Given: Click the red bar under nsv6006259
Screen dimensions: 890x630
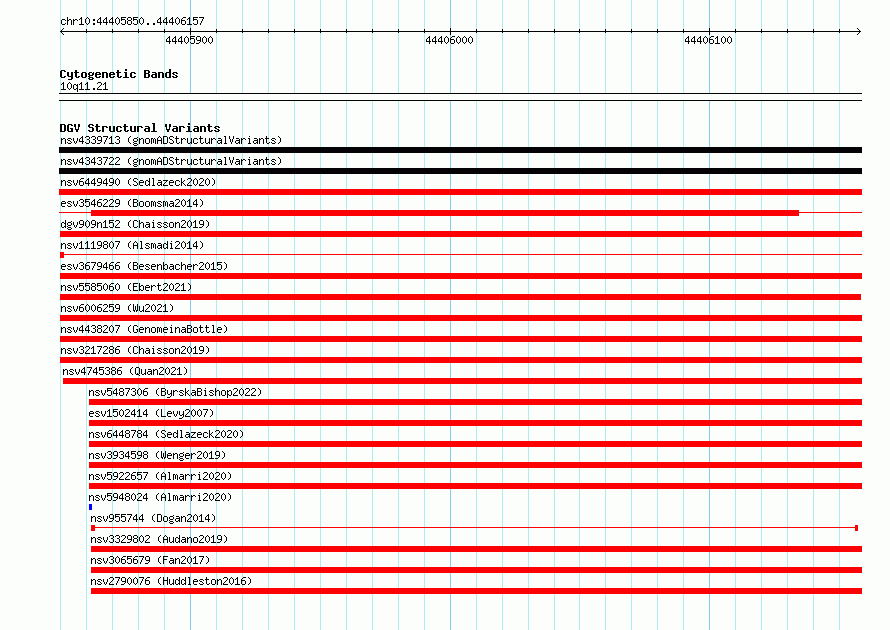Looking at the screenshot, I should point(460,318).
